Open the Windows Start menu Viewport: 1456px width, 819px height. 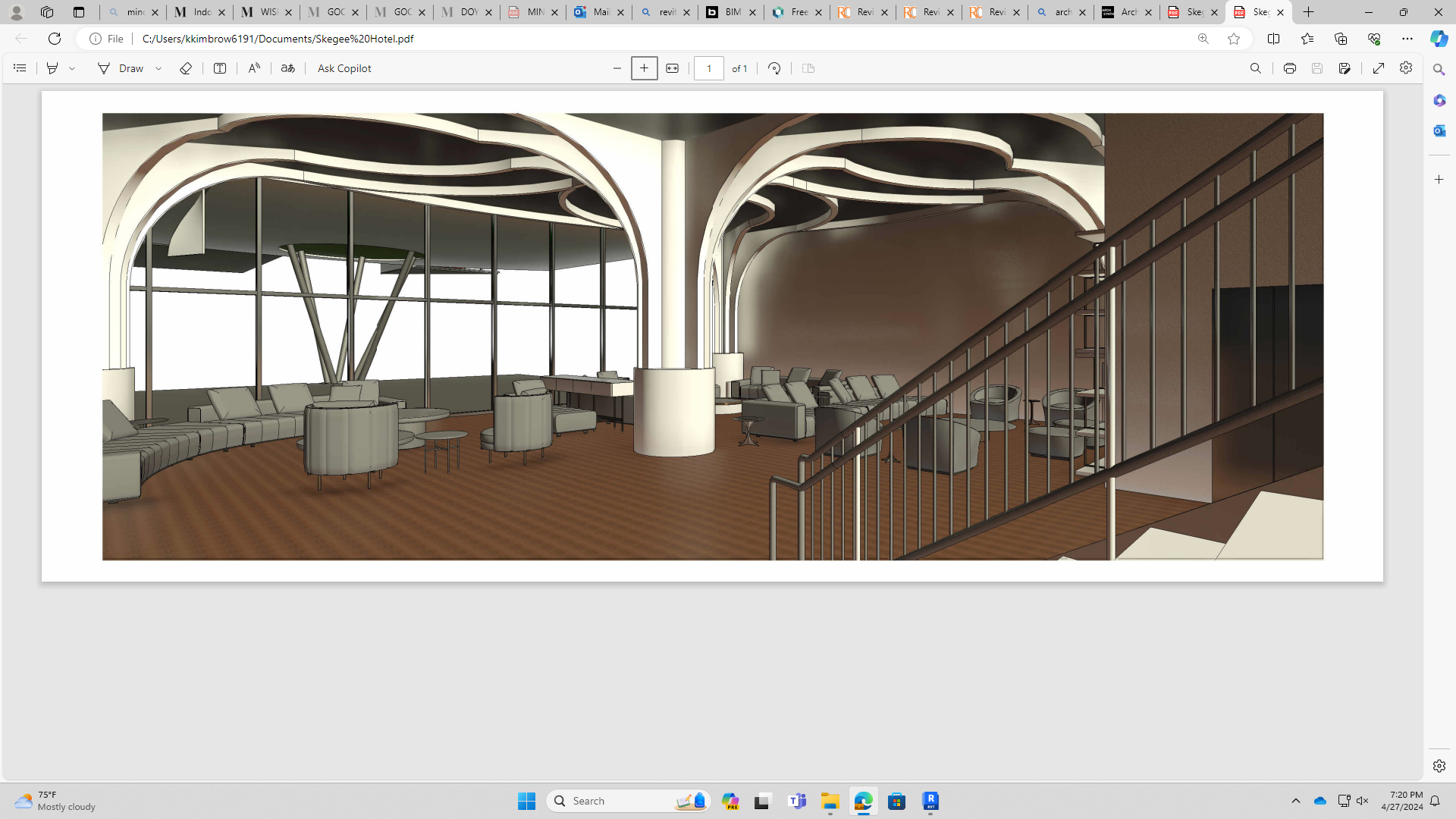(x=526, y=801)
